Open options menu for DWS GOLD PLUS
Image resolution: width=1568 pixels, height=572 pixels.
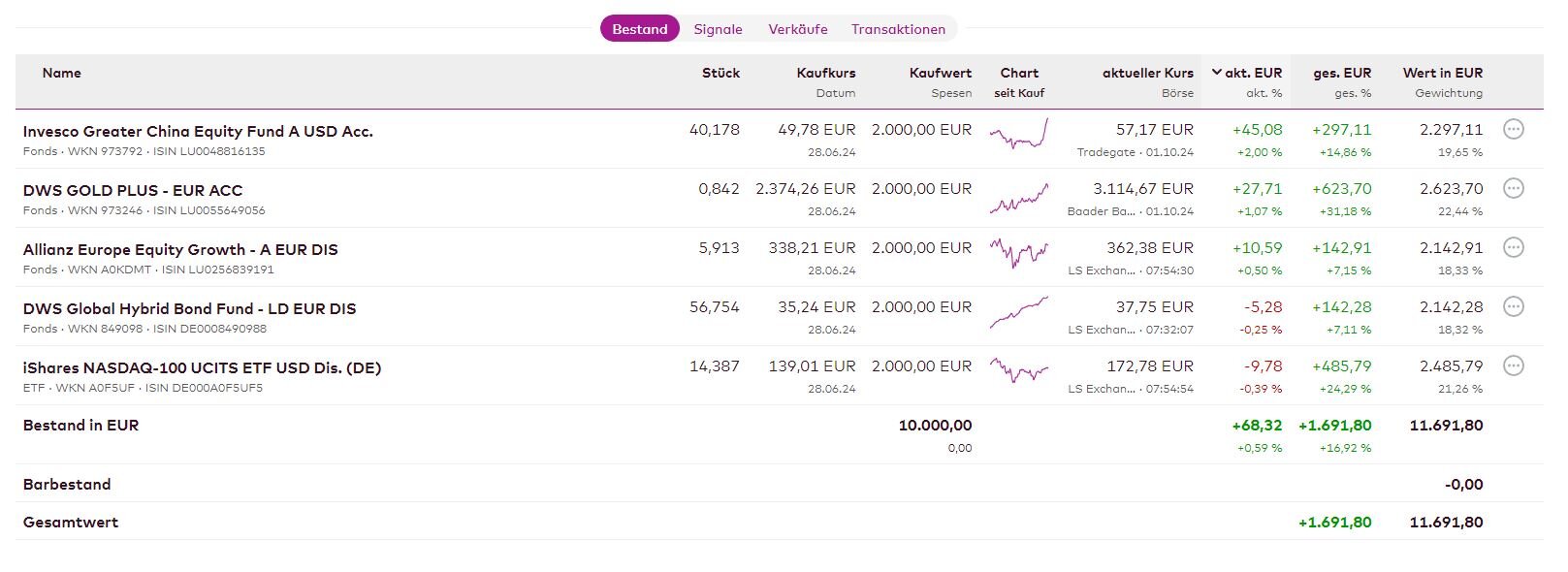(x=1513, y=188)
